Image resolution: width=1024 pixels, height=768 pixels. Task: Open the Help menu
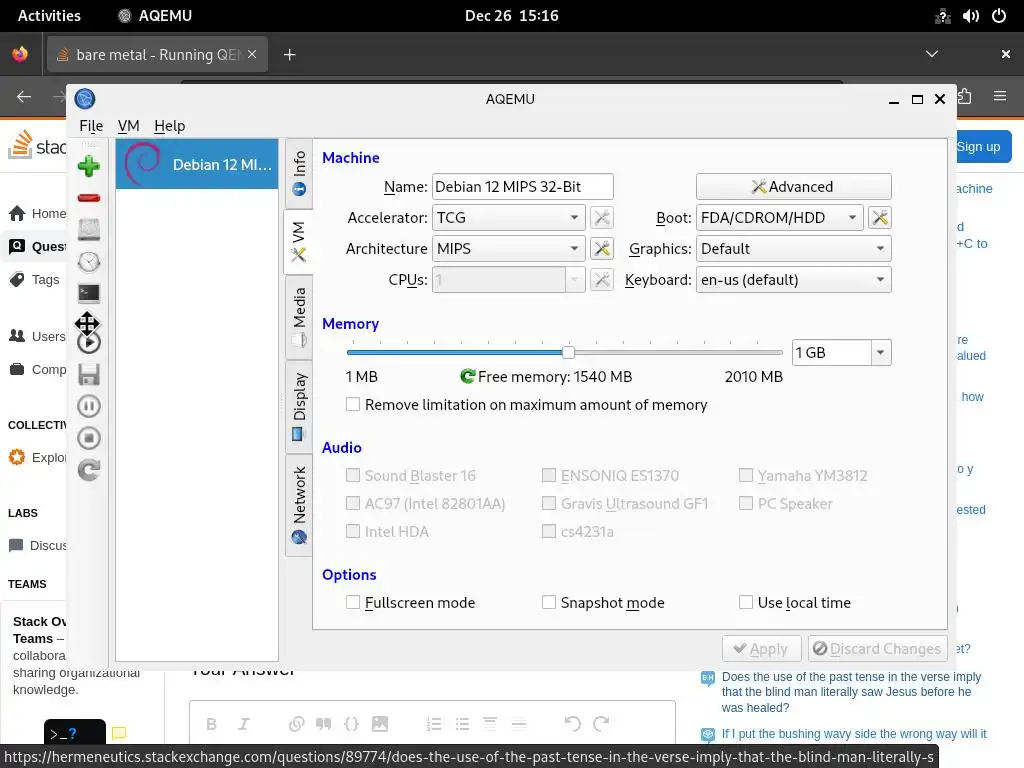pyautogui.click(x=169, y=125)
